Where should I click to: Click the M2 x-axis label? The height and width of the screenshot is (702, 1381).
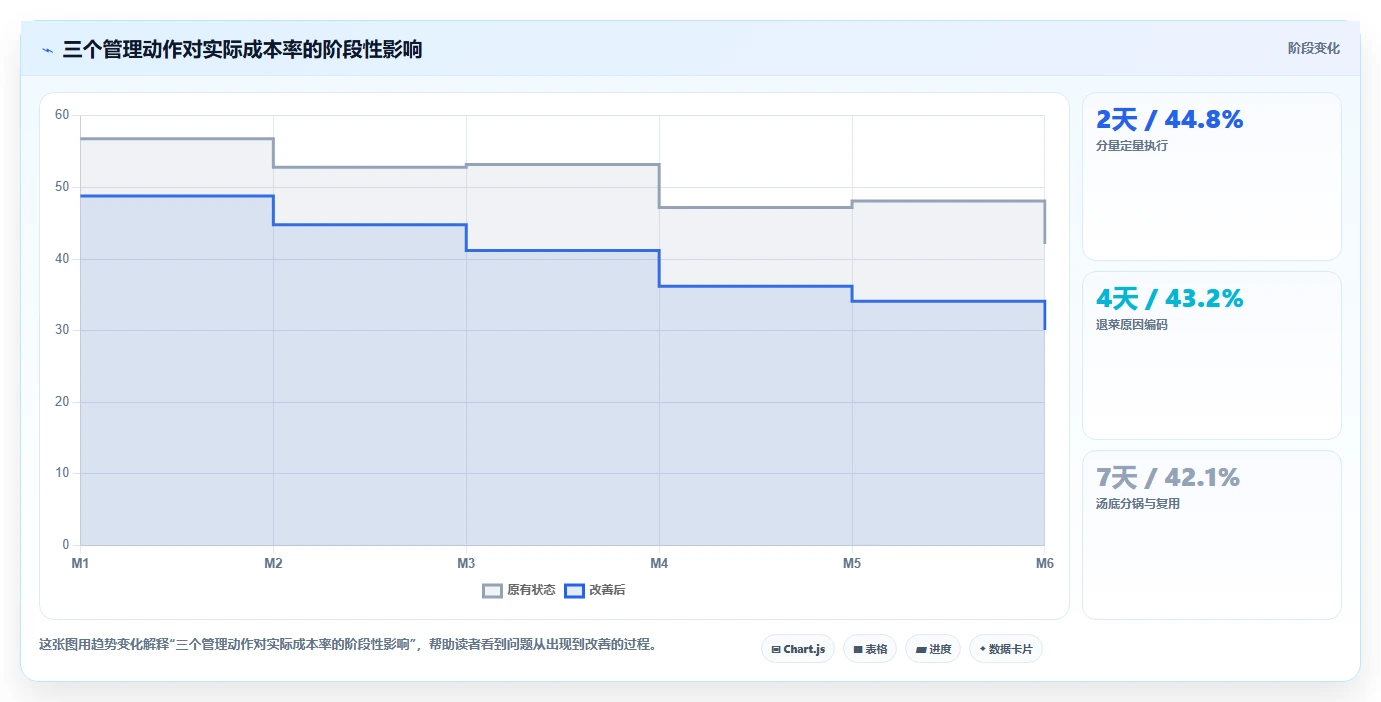point(273,563)
